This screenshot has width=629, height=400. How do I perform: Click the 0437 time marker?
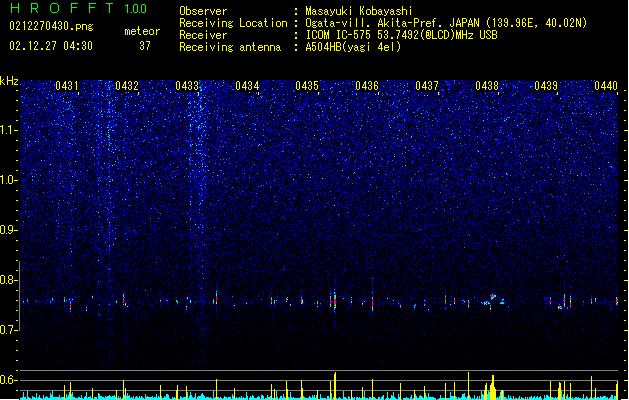click(x=427, y=86)
